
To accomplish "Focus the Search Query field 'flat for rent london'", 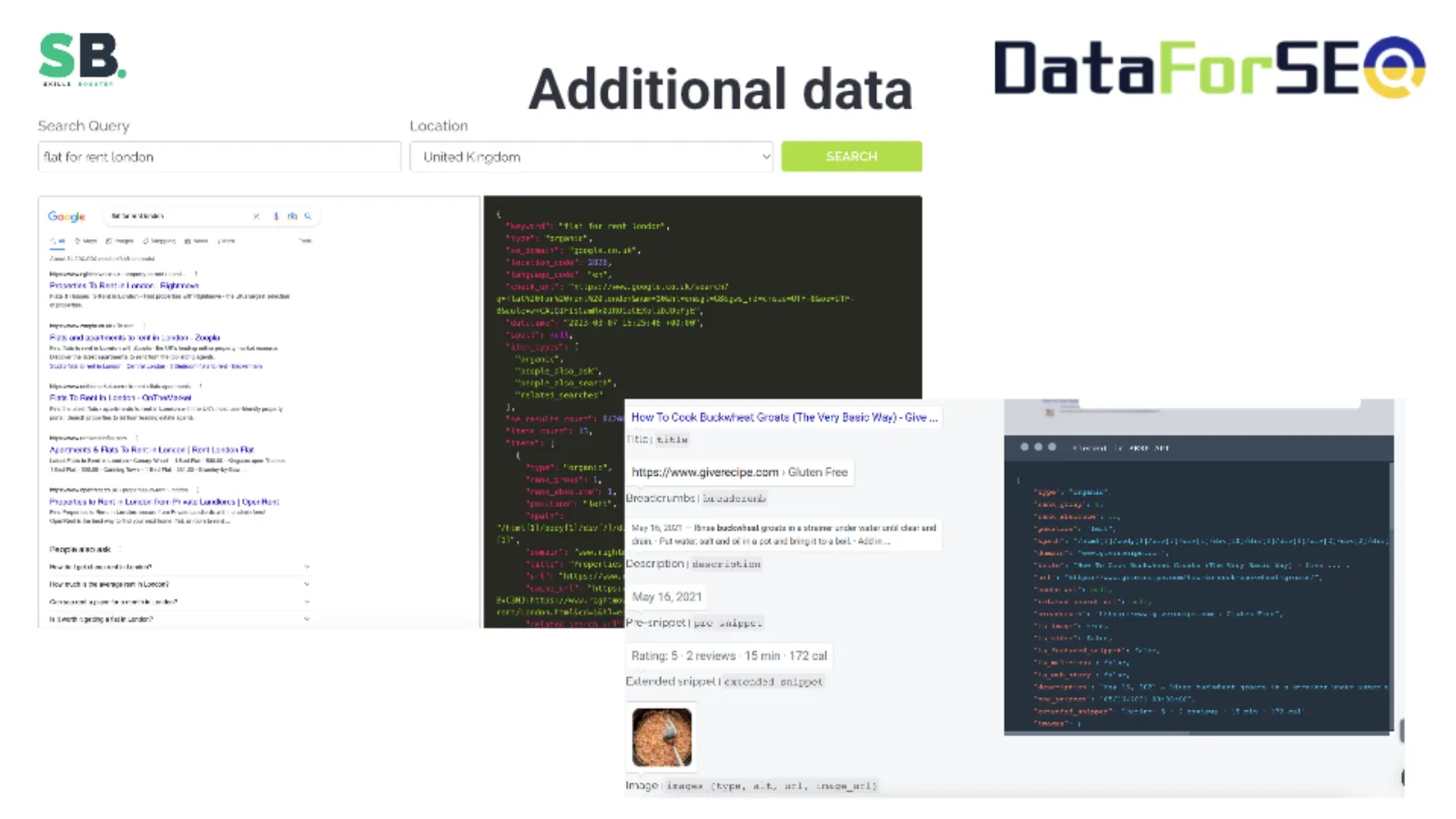I will pos(219,157).
